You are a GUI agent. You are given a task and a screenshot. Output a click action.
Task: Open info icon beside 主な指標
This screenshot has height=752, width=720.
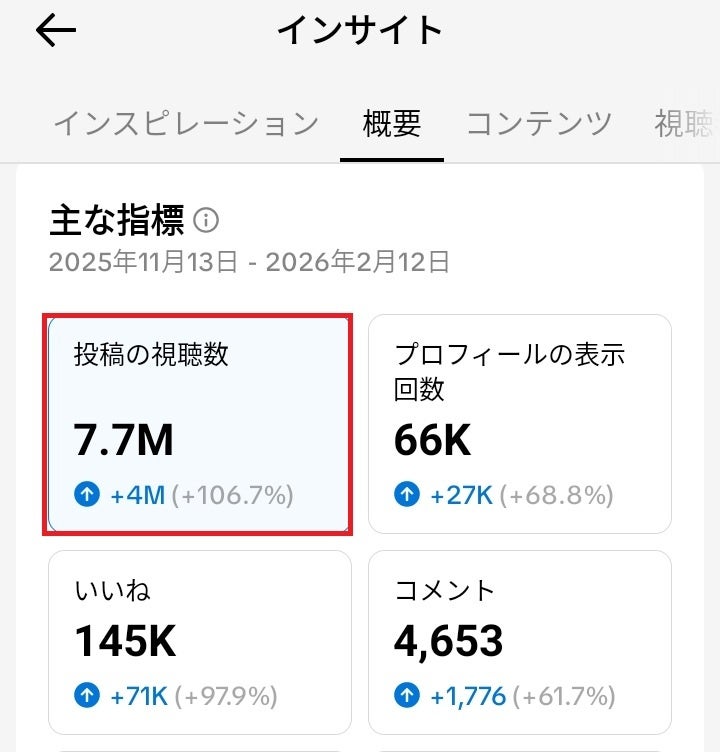pos(207,220)
